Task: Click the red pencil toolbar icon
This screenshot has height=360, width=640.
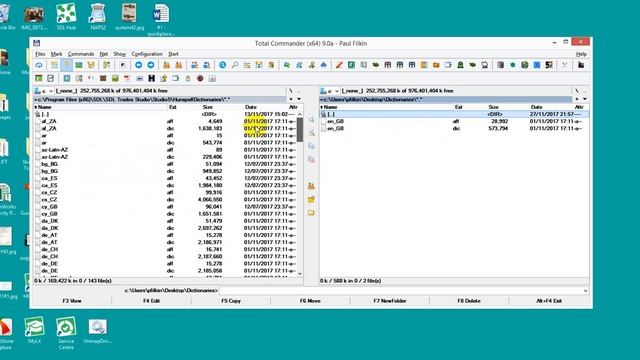Action: click(339, 65)
